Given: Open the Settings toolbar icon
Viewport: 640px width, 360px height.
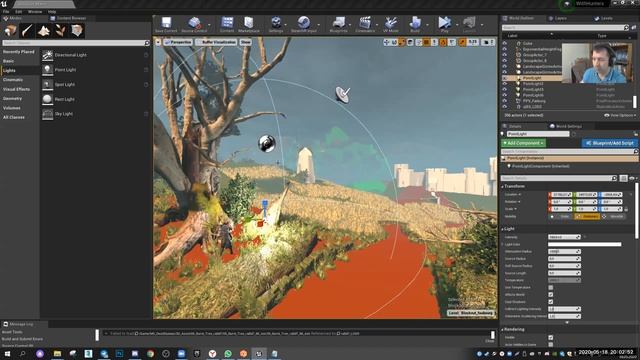Looking at the screenshot, I should coord(276,22).
